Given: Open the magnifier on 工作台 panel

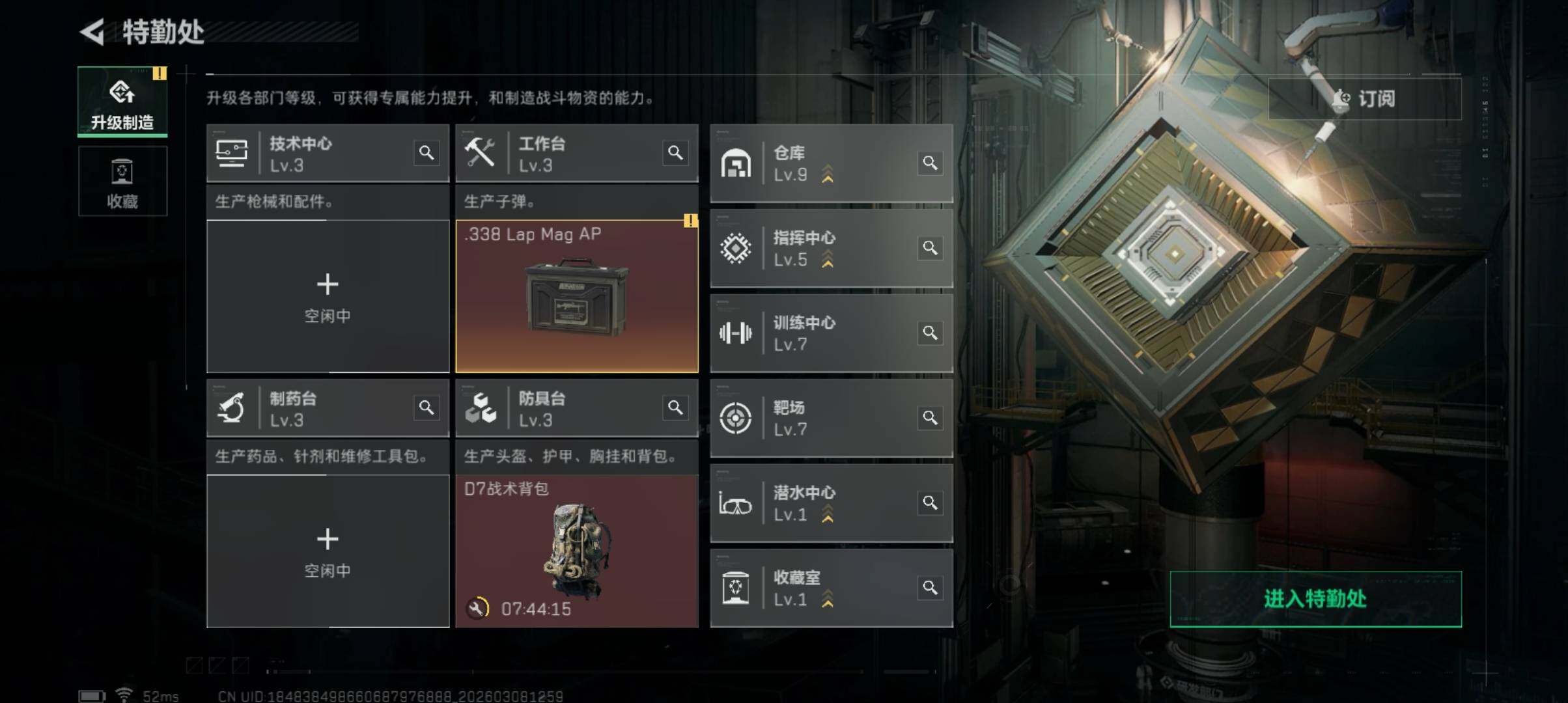Looking at the screenshot, I should pyautogui.click(x=675, y=153).
